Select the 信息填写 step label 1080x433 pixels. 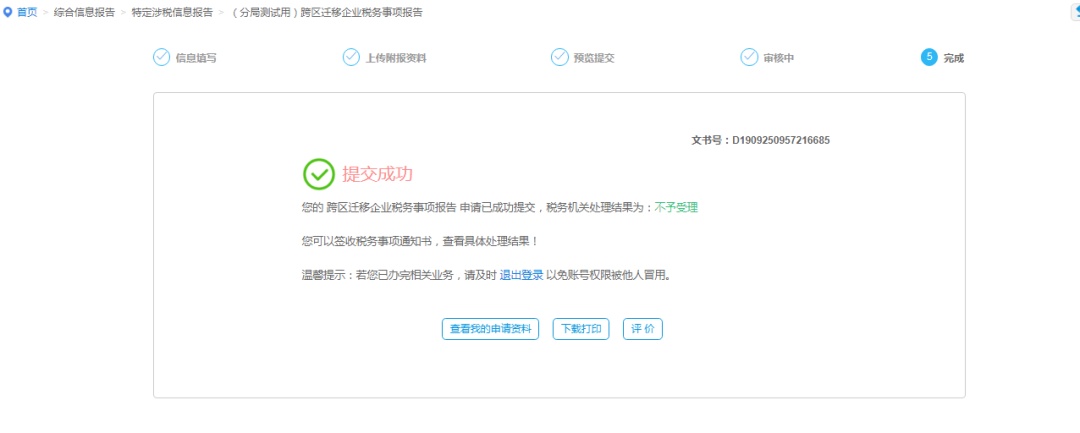[x=196, y=59]
